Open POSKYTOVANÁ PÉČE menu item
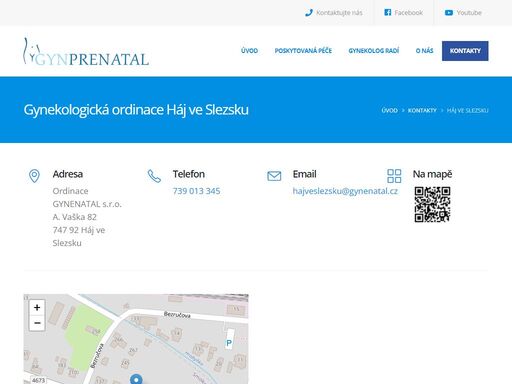The image size is (512, 384). pyautogui.click(x=303, y=51)
